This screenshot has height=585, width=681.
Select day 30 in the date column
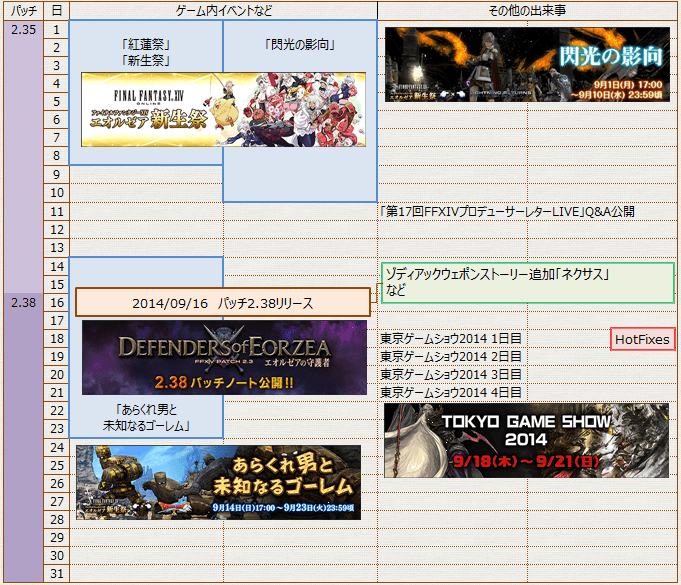(x=56, y=555)
